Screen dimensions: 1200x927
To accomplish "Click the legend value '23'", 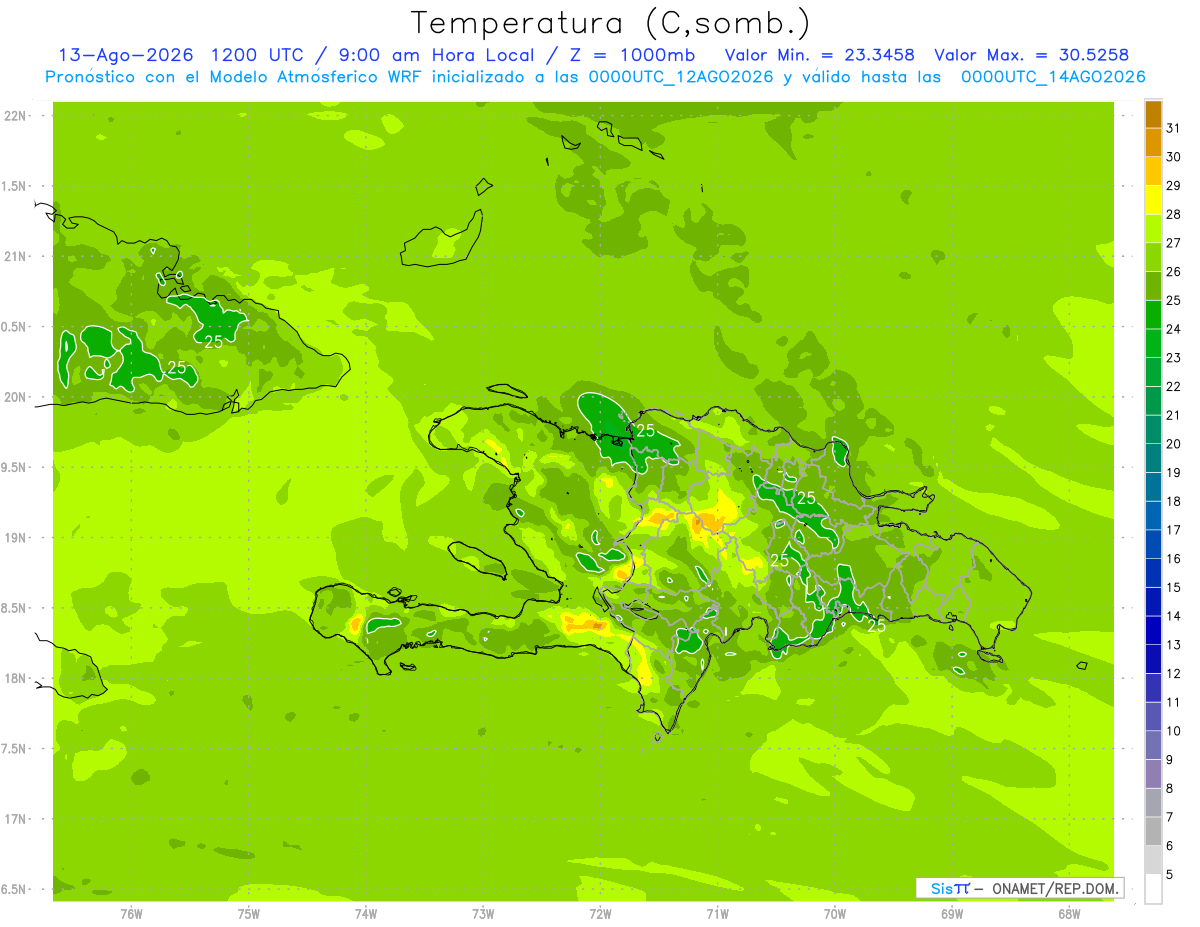I will pos(1173,358).
